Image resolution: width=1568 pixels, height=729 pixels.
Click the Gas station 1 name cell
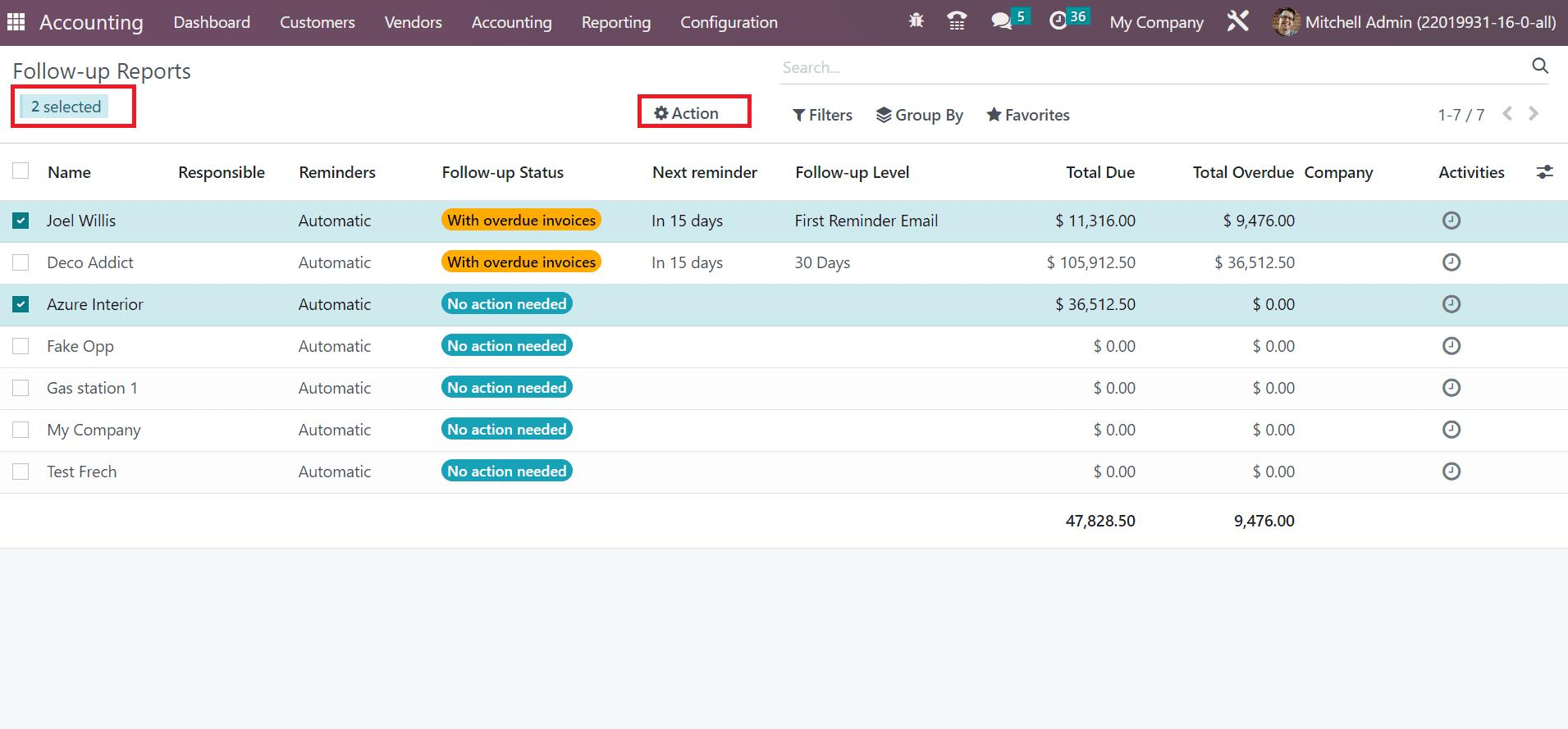point(92,388)
